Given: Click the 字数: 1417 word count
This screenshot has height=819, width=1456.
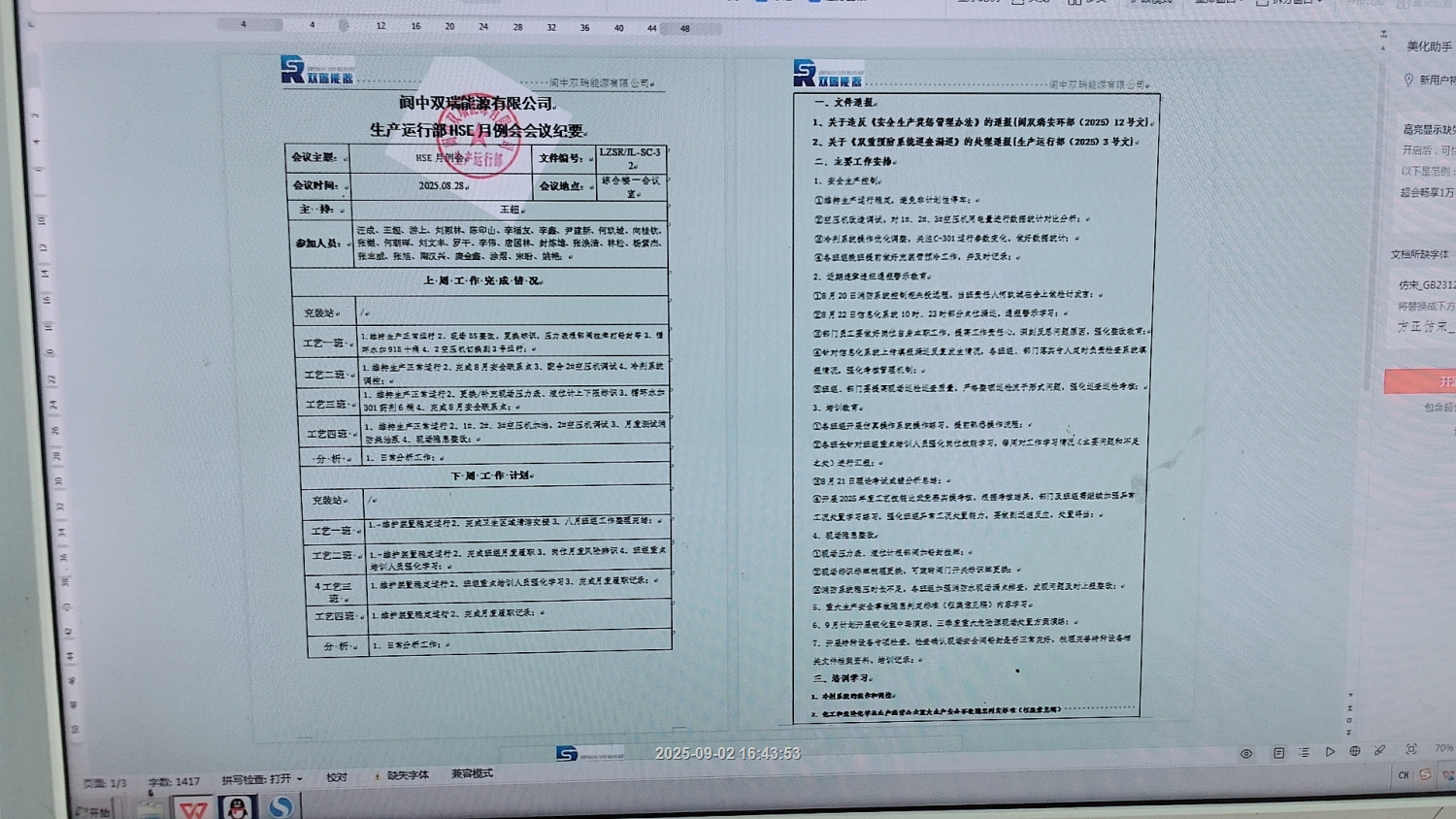Looking at the screenshot, I should (174, 781).
